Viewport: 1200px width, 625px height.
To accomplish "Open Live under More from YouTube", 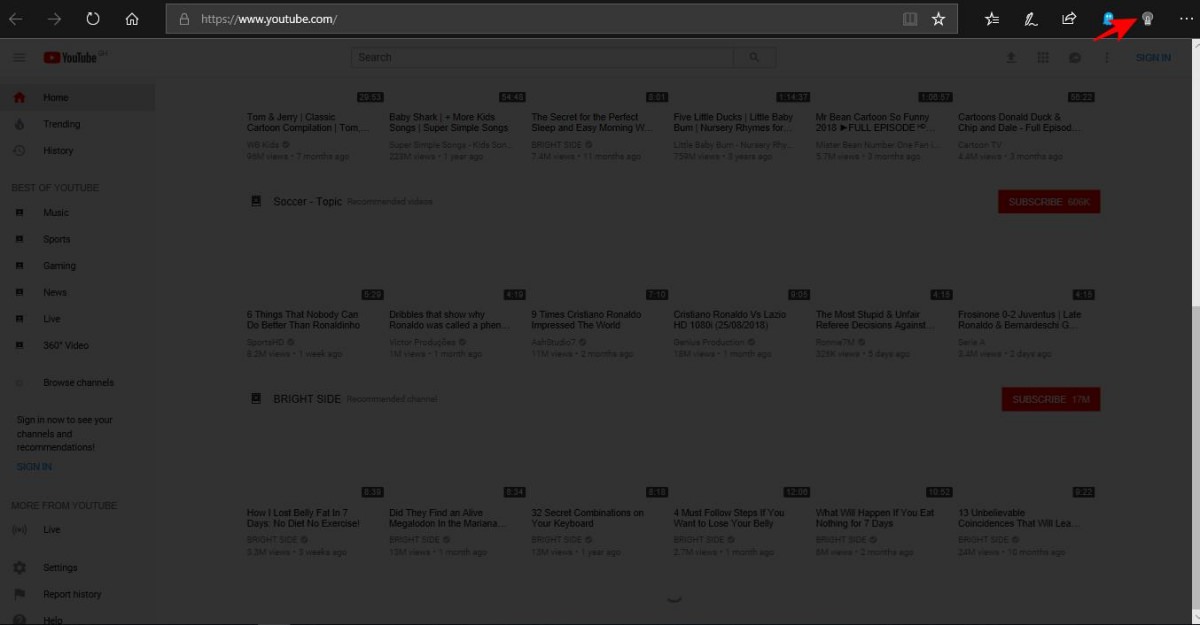I will pos(77,530).
